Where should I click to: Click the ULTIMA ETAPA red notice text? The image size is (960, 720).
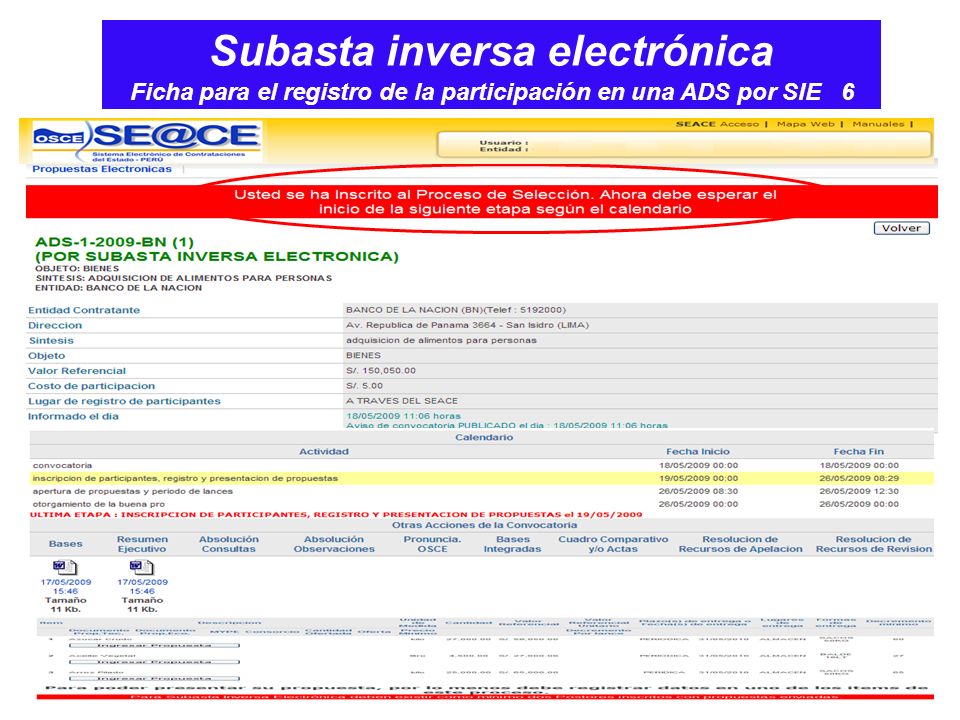click(336, 514)
